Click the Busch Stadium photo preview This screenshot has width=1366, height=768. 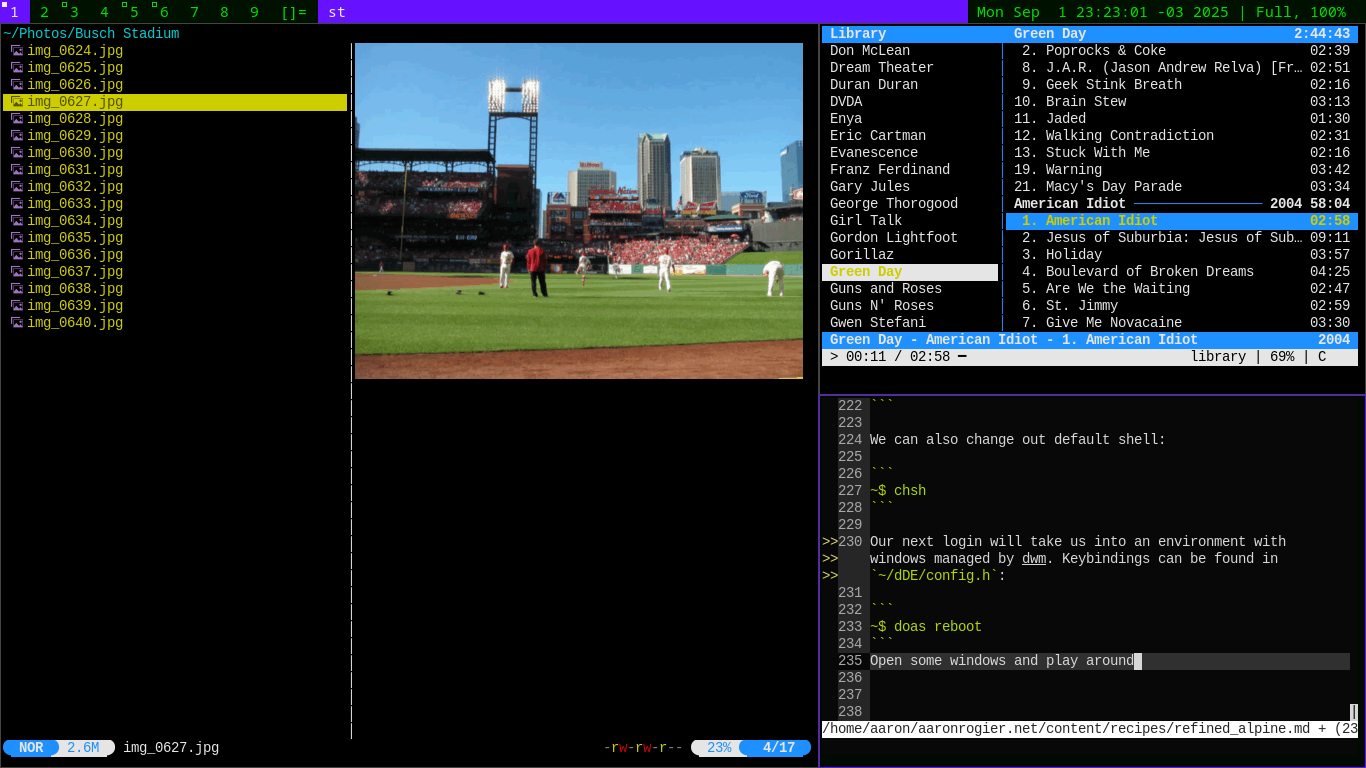pos(579,211)
